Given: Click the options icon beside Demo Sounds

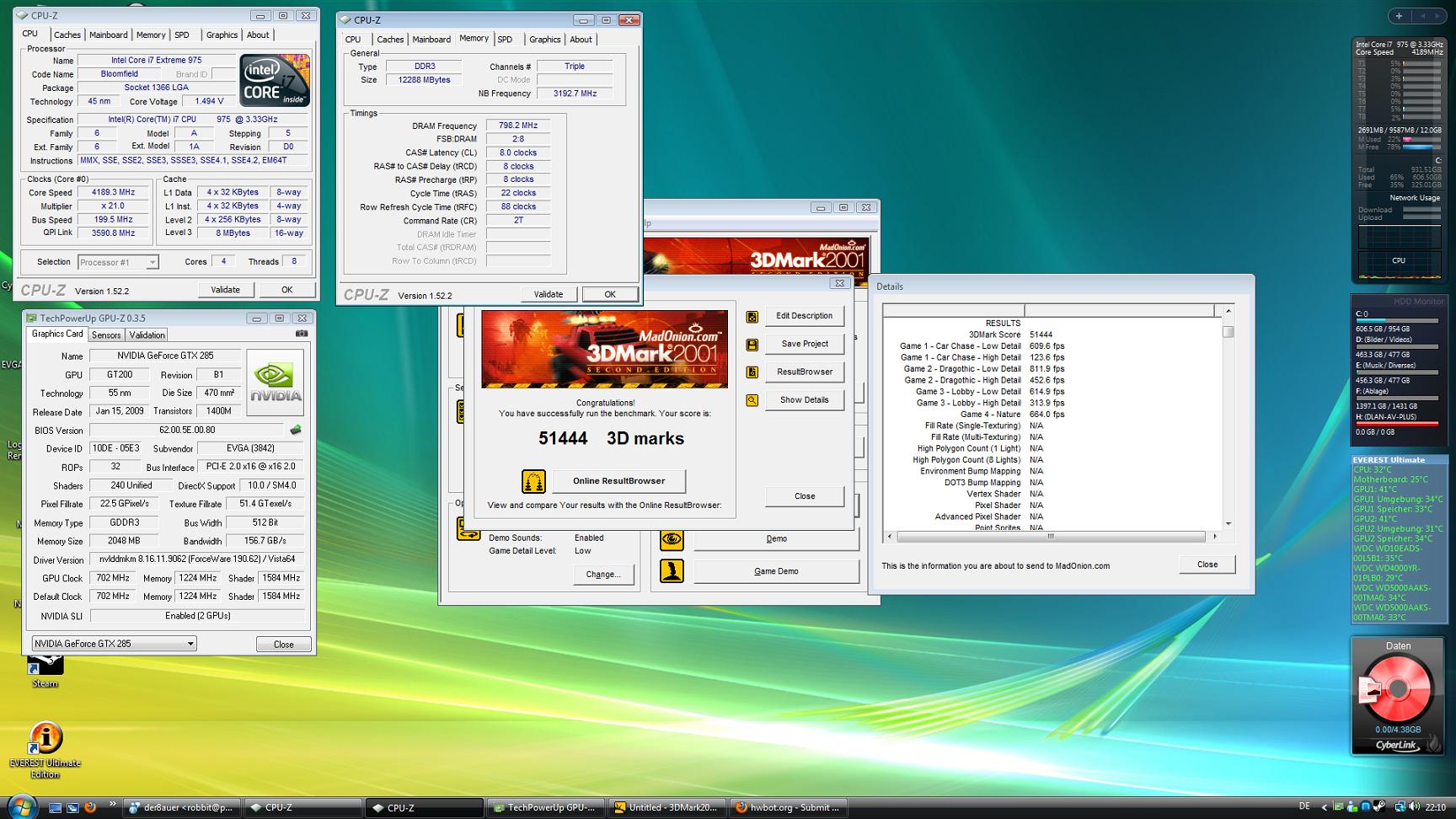Looking at the screenshot, I should pos(468,529).
